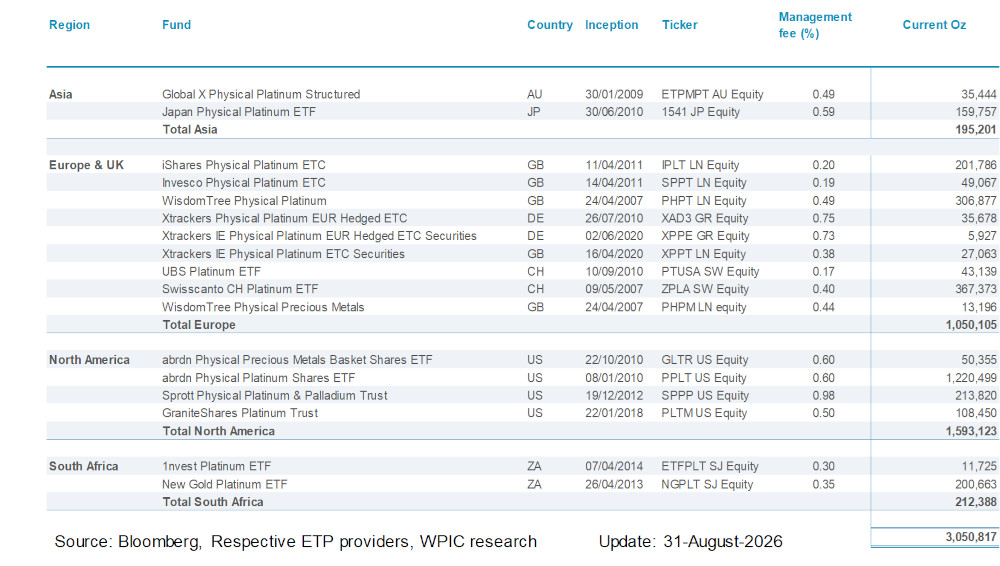Click the grand total 3,050,817 value
The width and height of the screenshot is (1000, 566).
click(x=971, y=537)
